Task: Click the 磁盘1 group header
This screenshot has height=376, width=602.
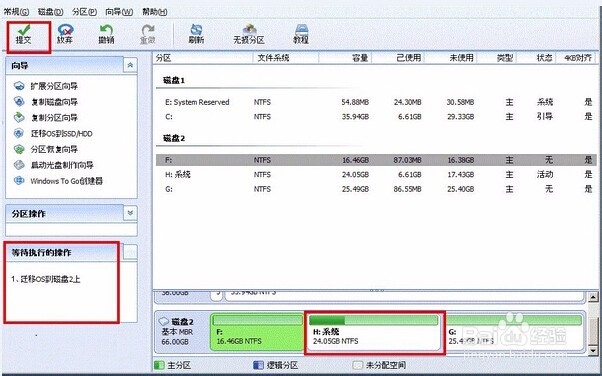Action: pos(174,80)
